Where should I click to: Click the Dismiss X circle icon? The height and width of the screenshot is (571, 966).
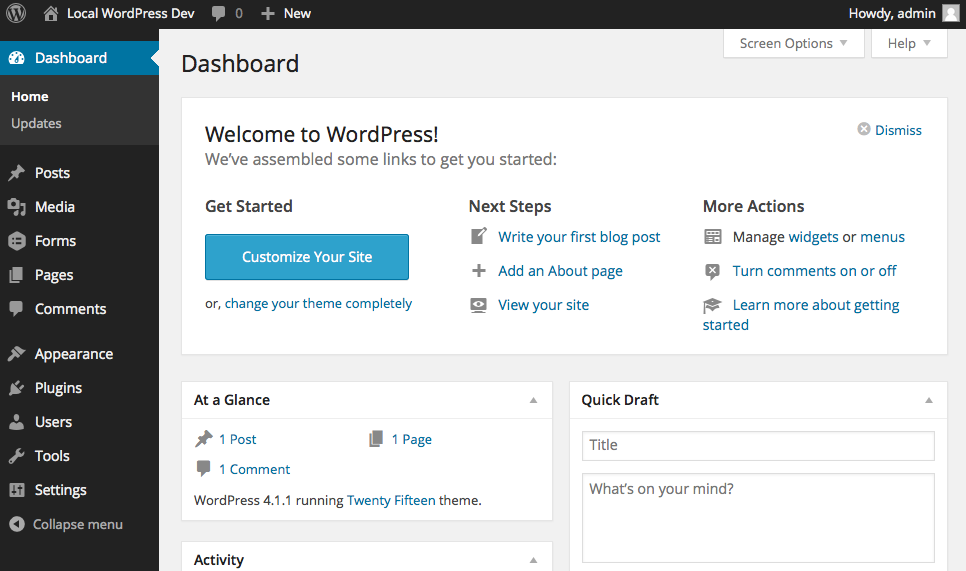pos(864,129)
